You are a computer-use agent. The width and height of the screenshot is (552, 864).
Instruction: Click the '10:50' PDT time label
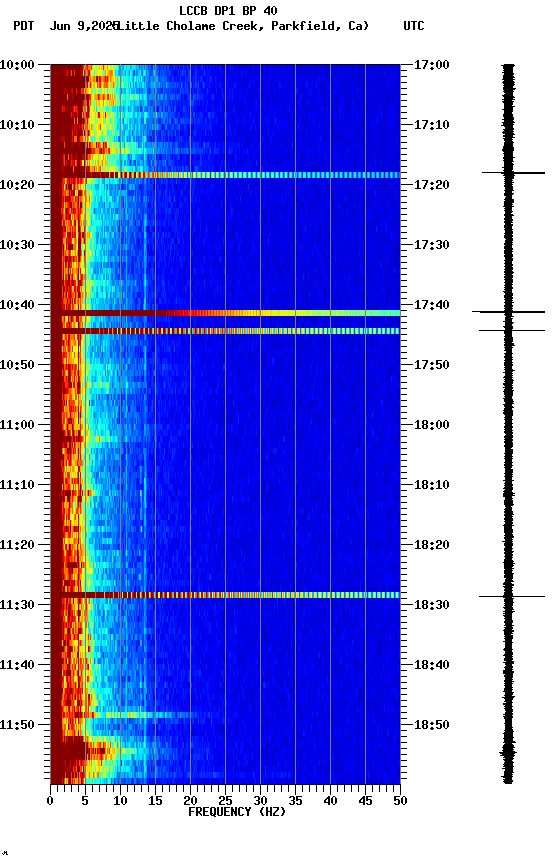17,365
